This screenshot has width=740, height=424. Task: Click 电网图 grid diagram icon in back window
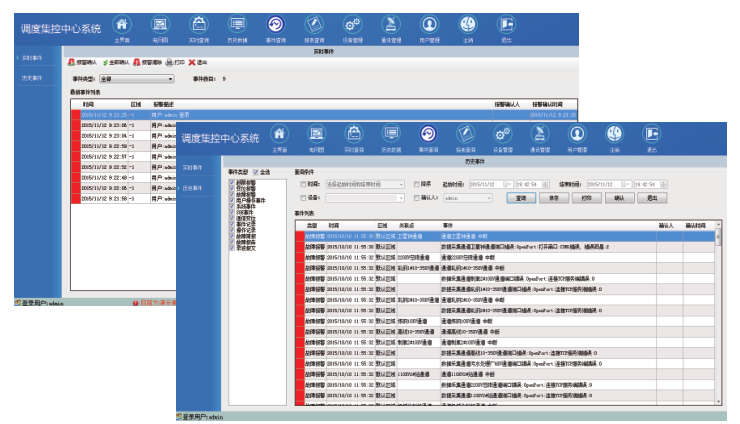pyautogui.click(x=160, y=24)
